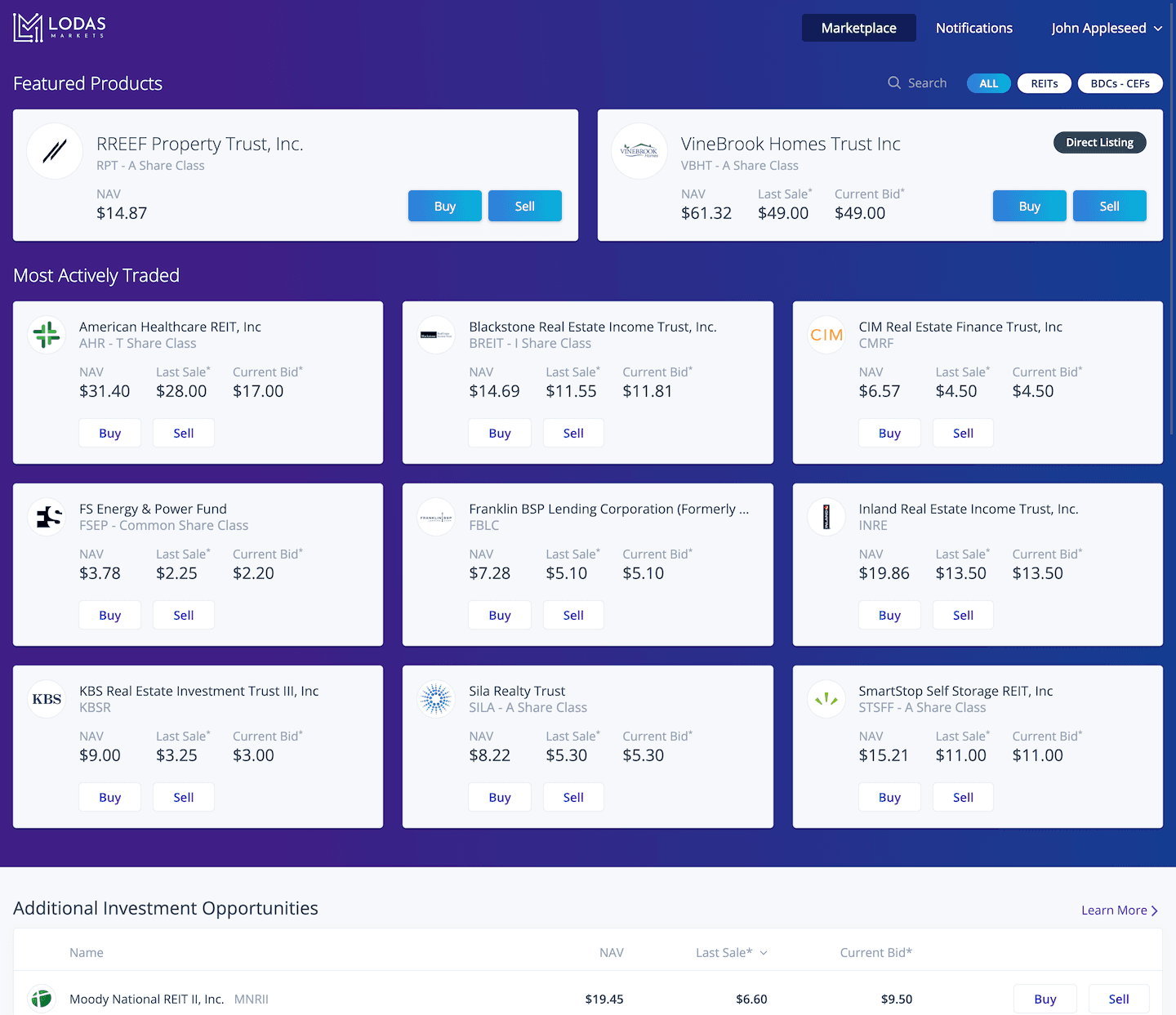Open SmartStop Self Storage REIT name
1176x1015 pixels.
click(x=955, y=691)
